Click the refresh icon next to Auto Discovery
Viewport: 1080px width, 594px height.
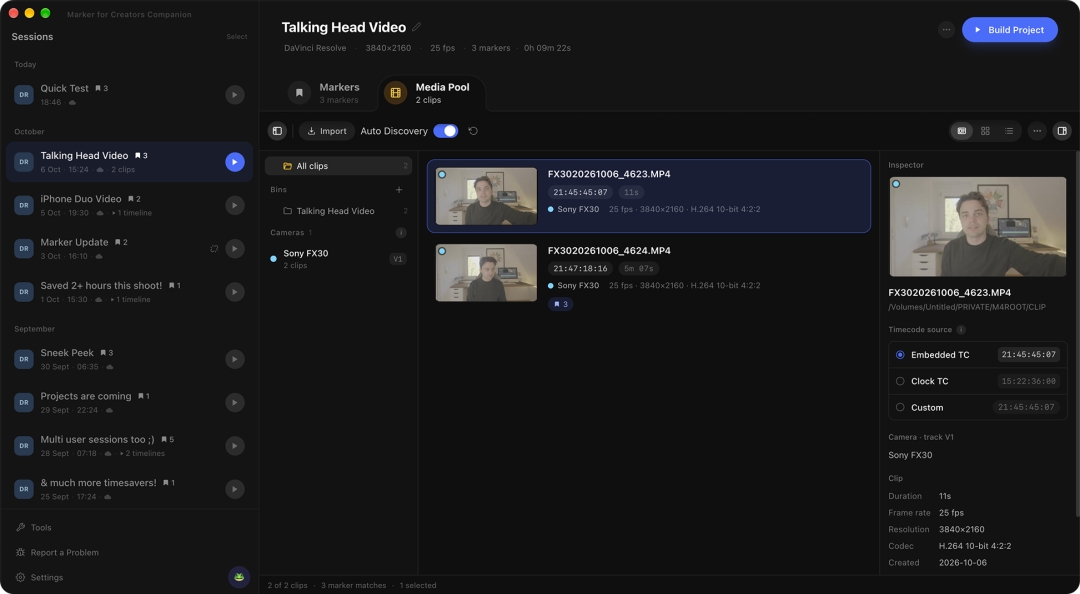[473, 131]
